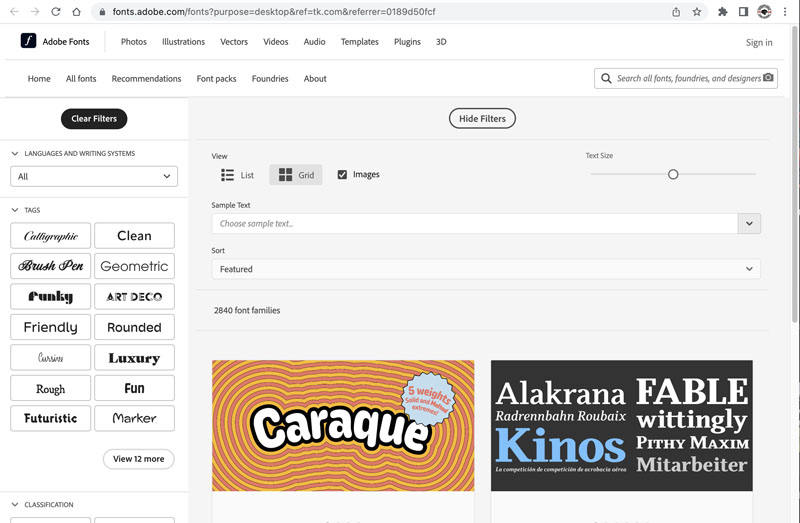The width and height of the screenshot is (800, 523).
Task: Open the Videos menu item
Action: [x=276, y=42]
